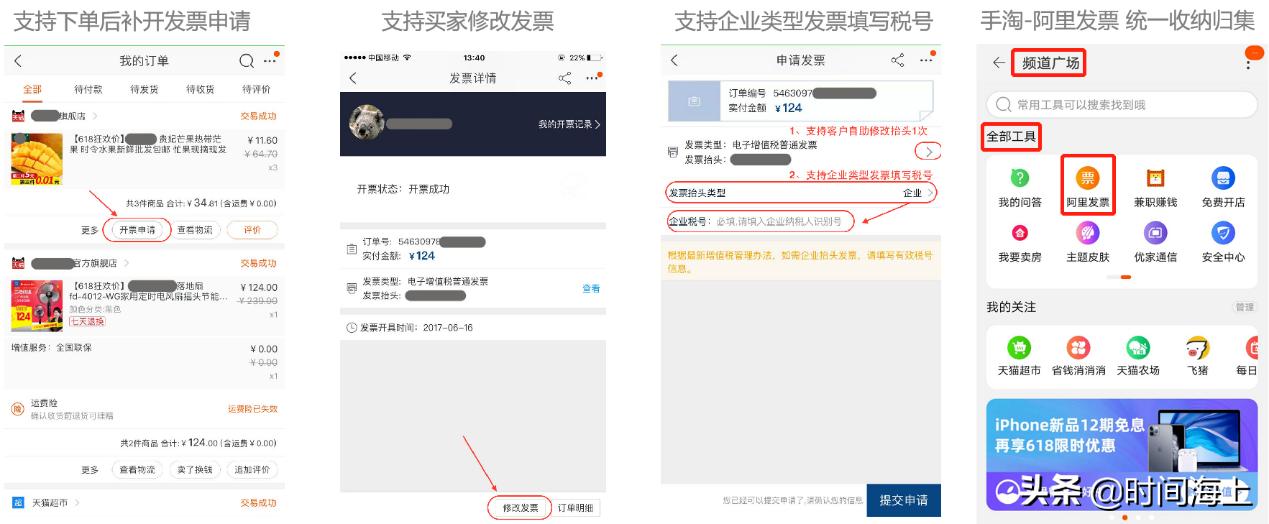The image size is (1269, 524).
Task: Tap the 运费险已失效 status text
Action: pyautogui.click(x=253, y=409)
